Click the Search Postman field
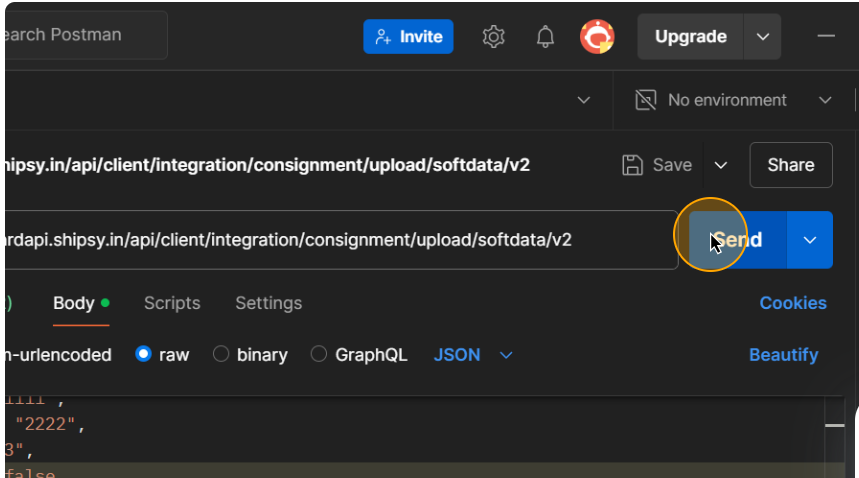Screen dimensions: 859x478 coord(86,34)
